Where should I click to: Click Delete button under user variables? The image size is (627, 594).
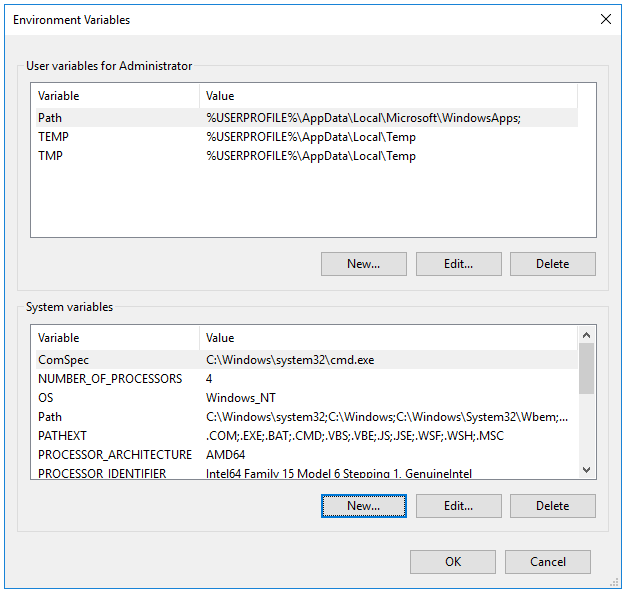[553, 264]
